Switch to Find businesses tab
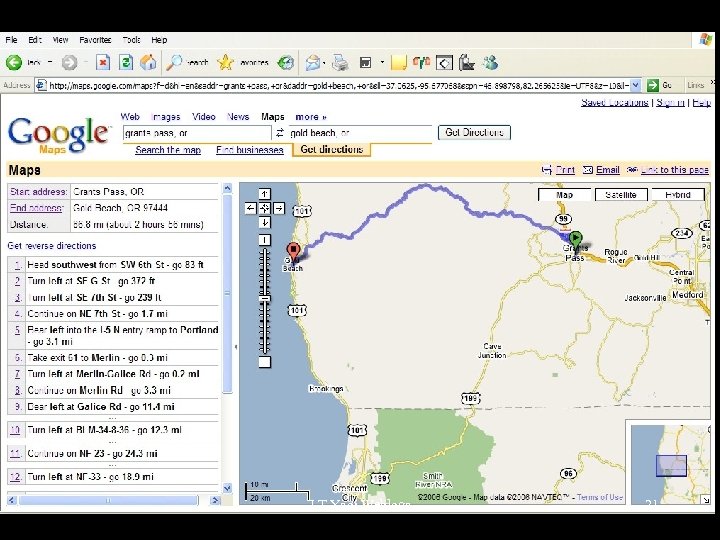720x540 pixels. pos(250,150)
